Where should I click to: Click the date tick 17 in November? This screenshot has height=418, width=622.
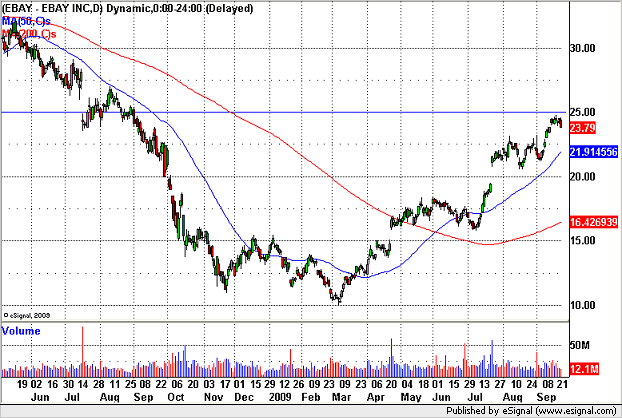click(225, 384)
